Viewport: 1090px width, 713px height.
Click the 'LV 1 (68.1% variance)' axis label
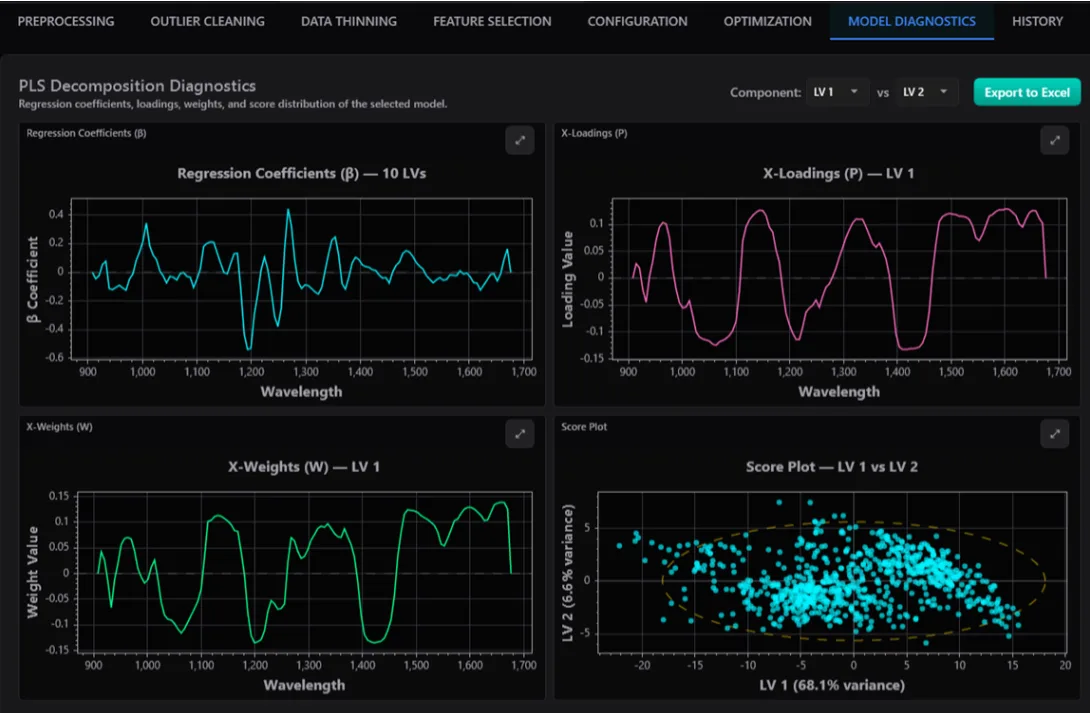[832, 685]
